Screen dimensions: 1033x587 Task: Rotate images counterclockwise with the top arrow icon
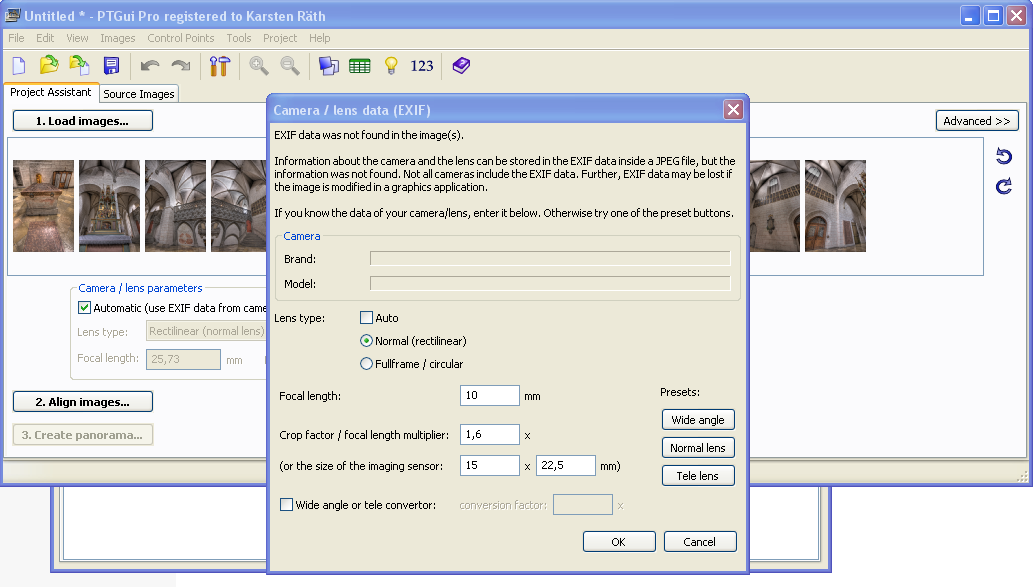tap(1003, 157)
